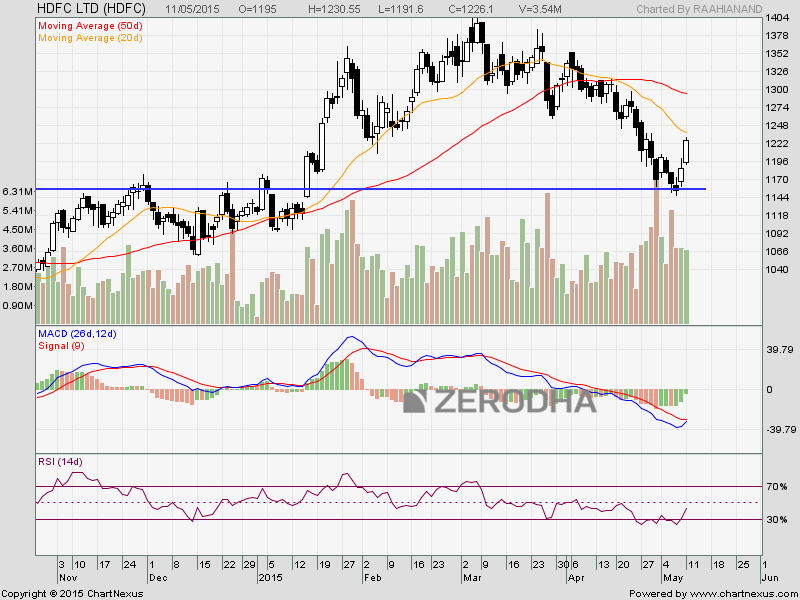Screen dimensions: 800x600
Task: Click the Charted By RAAHIANAND watermark
Action: pos(699,9)
